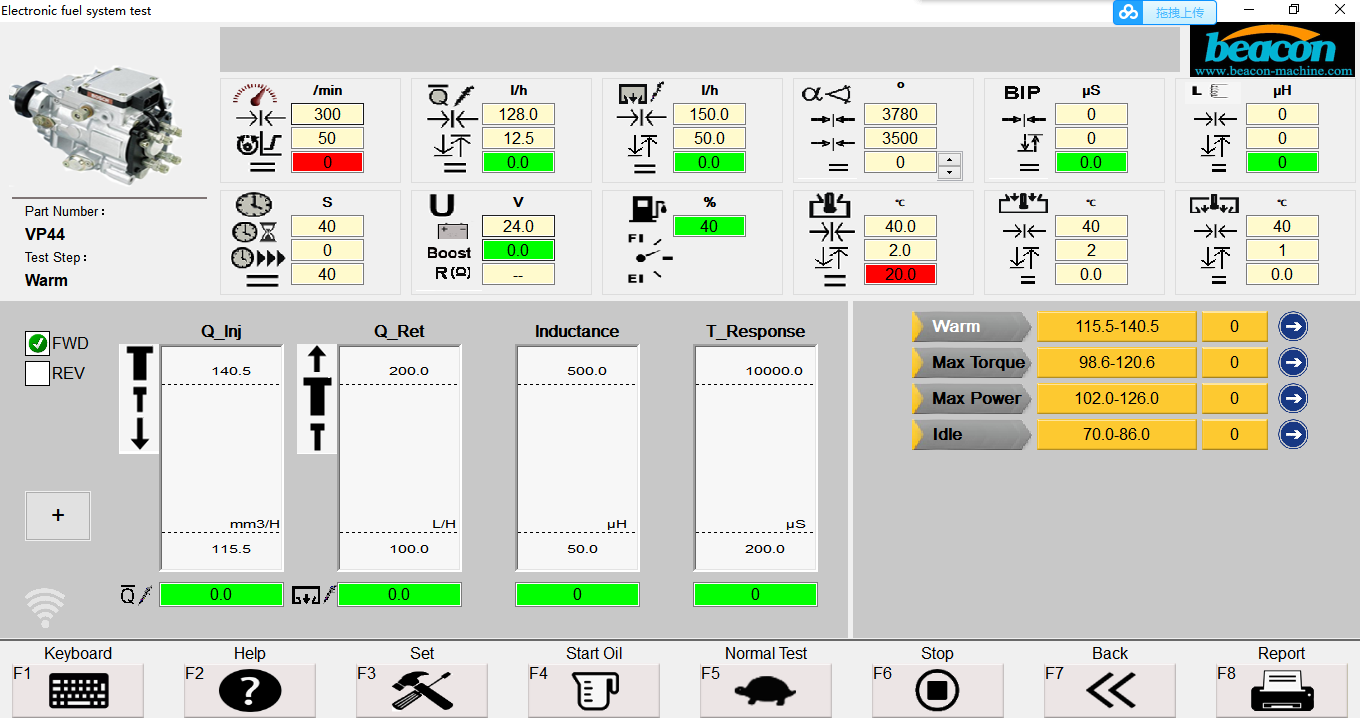Screen dimensions: 1360x718
Task: Click the Max Torque range 98.6-120.6
Action: 1117,362
